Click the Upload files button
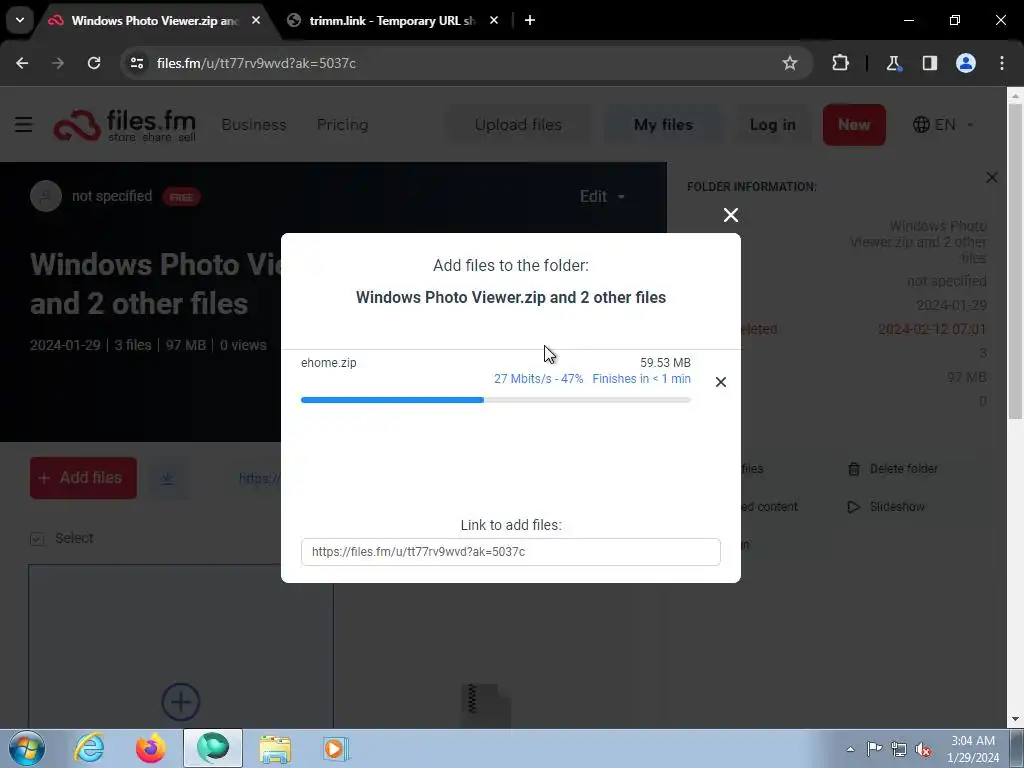 (x=518, y=125)
